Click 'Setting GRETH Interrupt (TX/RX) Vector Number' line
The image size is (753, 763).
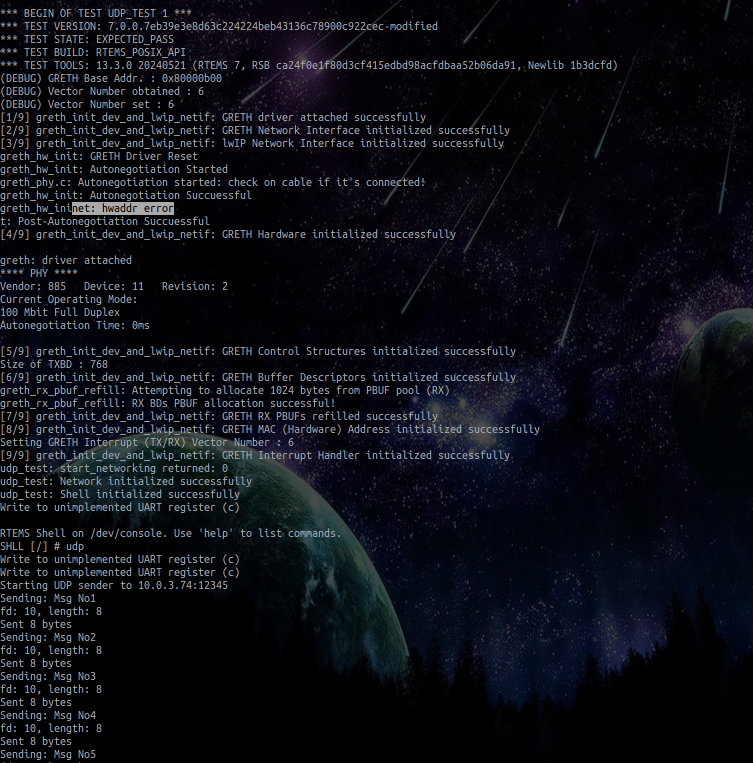(147, 442)
